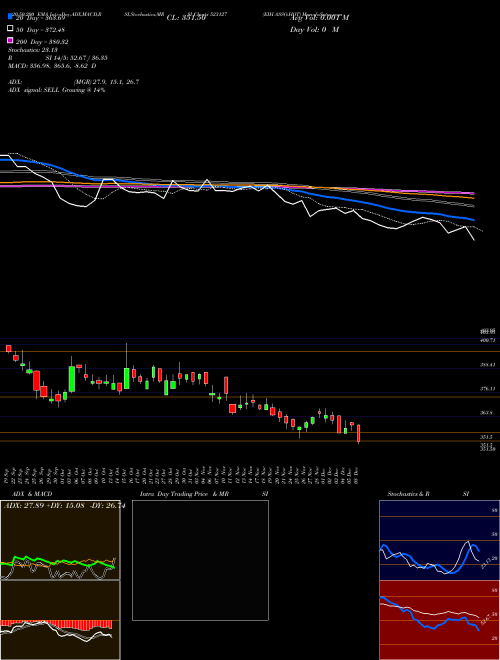The height and width of the screenshot is (660, 500).
Task: Click the blue 20 Day legend swatch
Action: (11, 17)
